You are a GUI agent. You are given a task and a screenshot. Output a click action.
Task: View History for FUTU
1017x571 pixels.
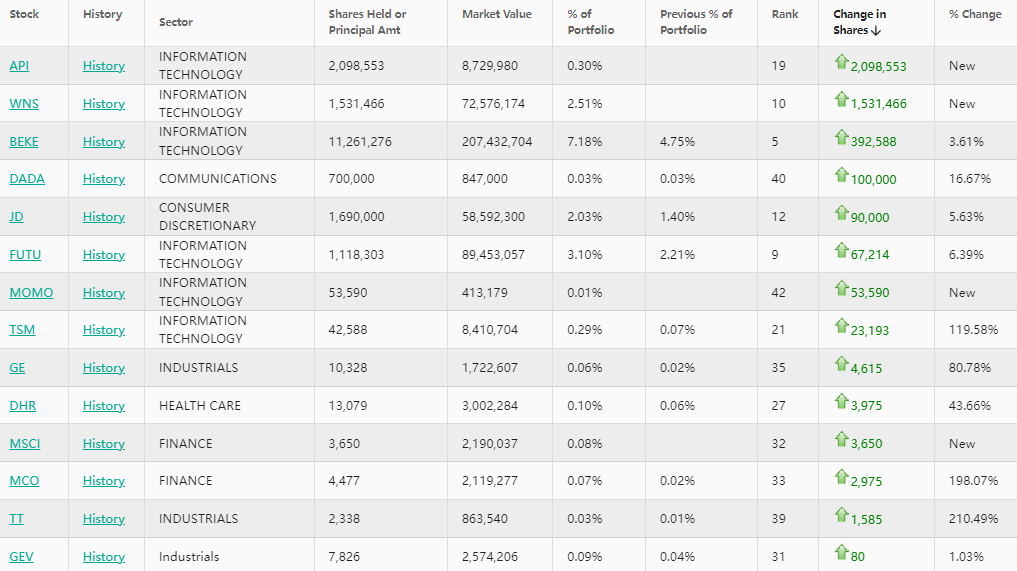point(104,255)
